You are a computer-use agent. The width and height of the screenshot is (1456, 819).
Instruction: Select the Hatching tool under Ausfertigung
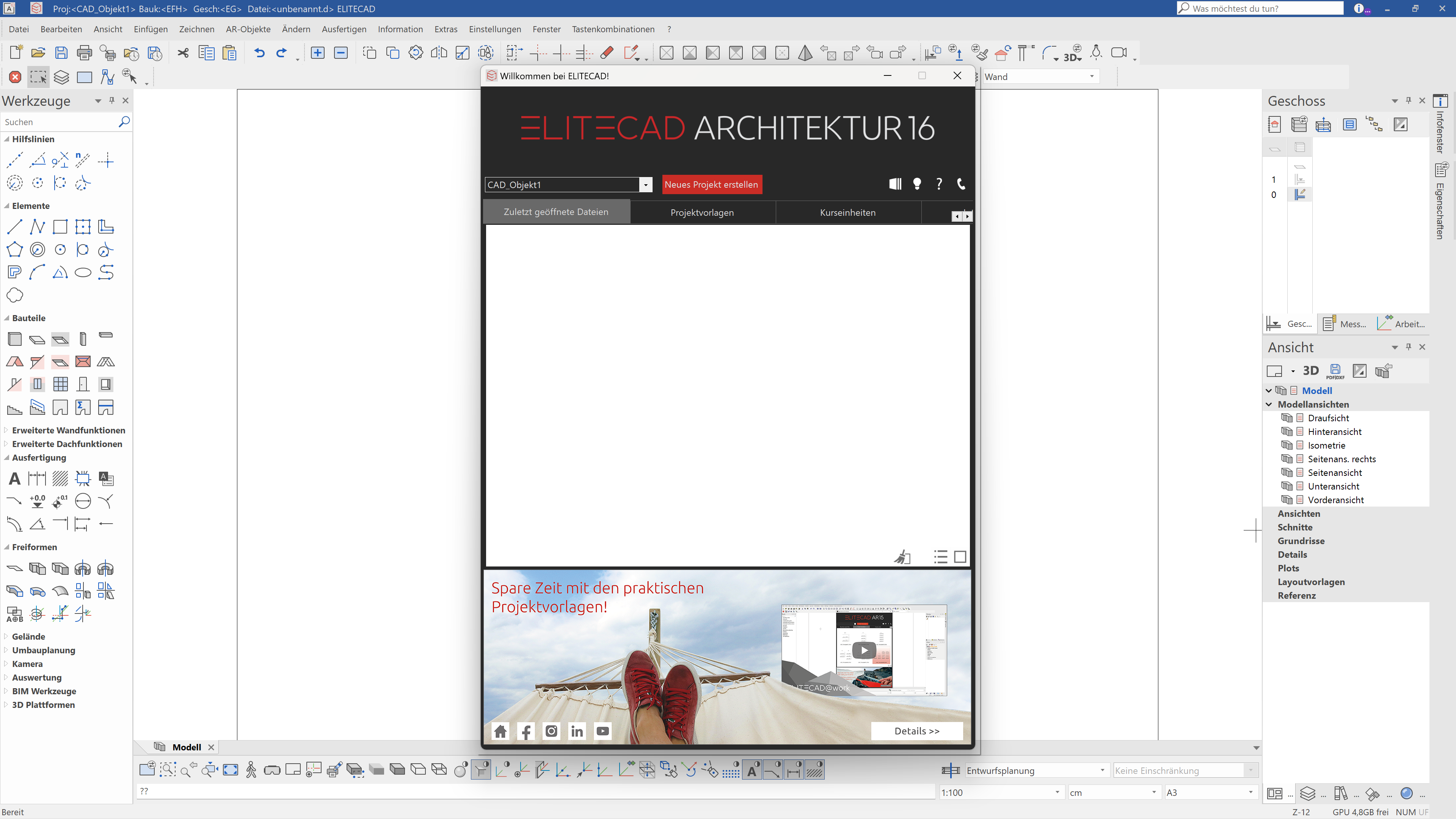tap(60, 479)
